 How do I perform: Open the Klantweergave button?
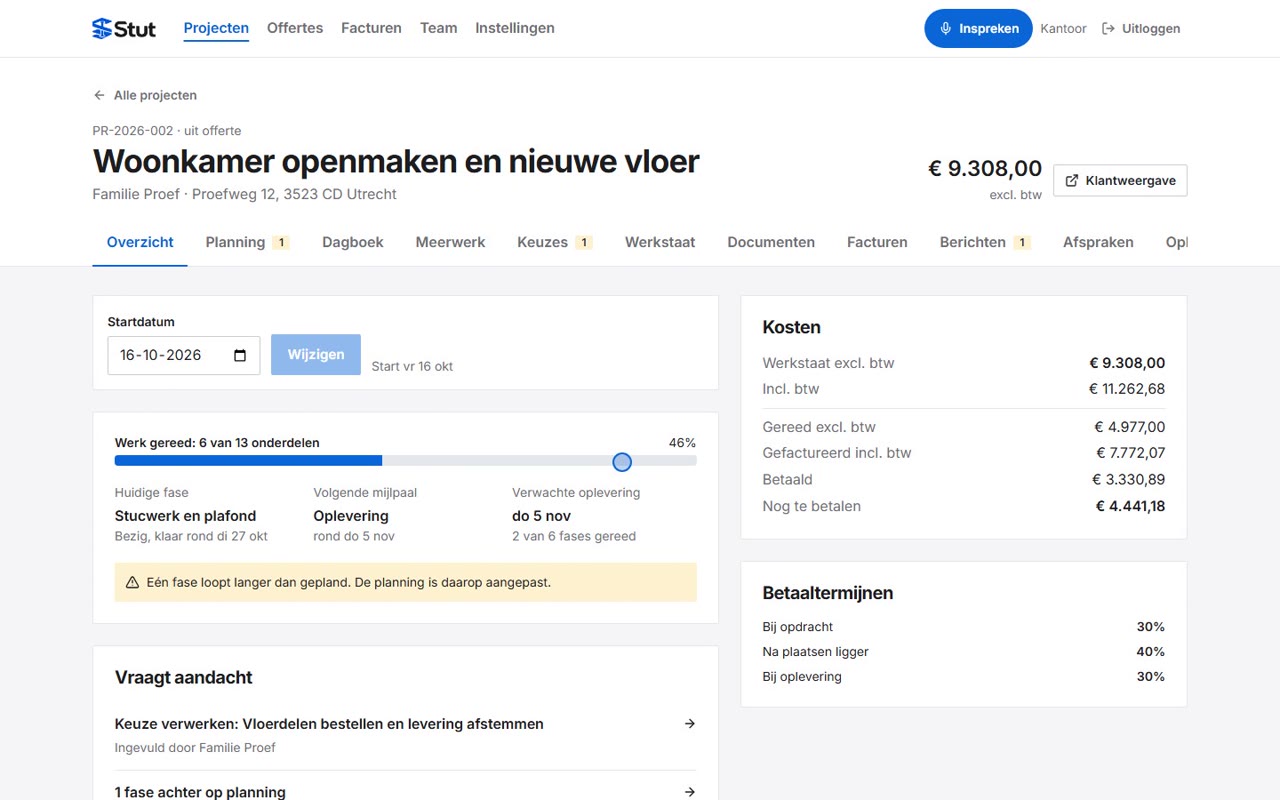1120,181
